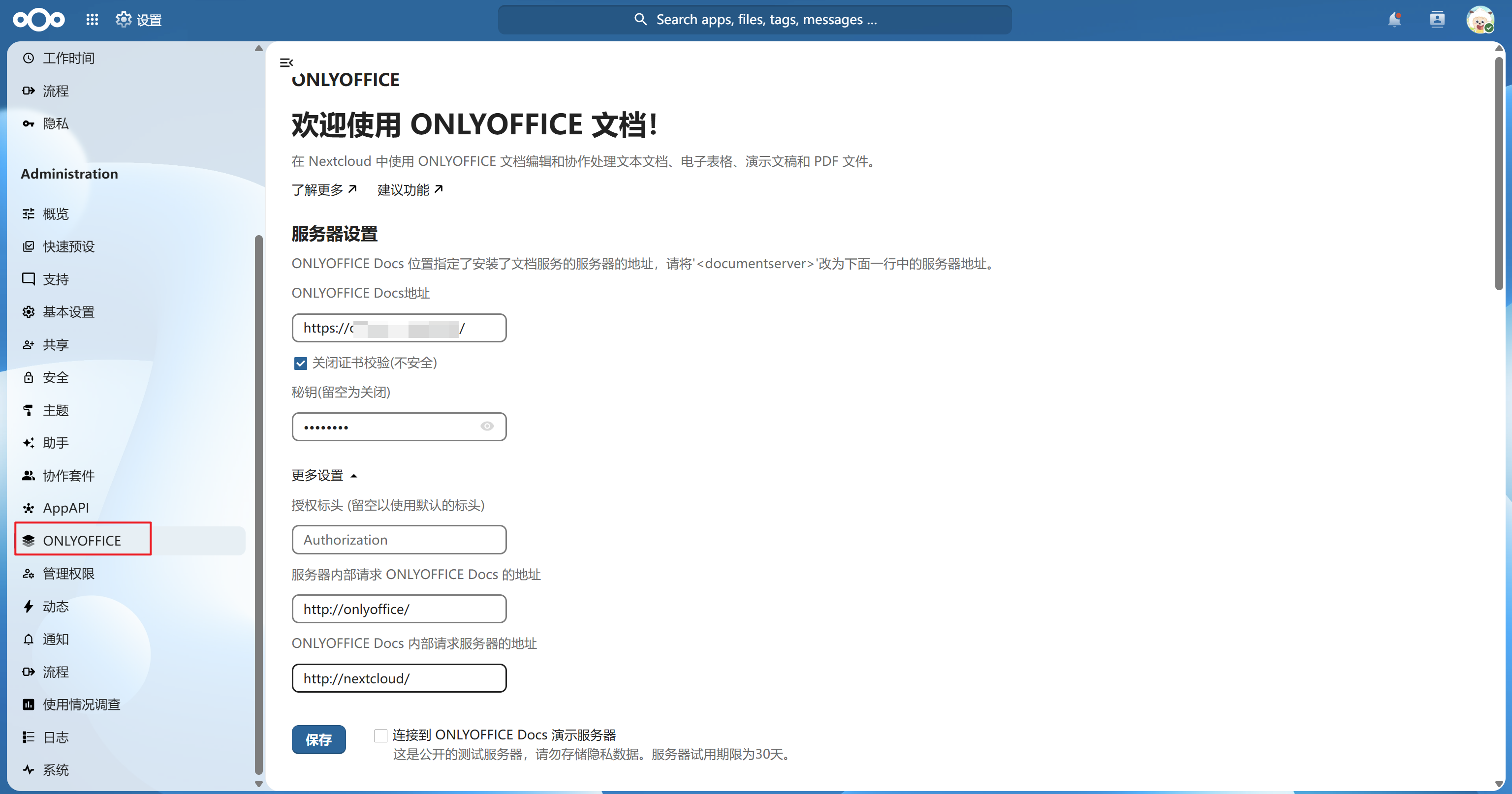This screenshot has width=1512, height=794.
Task: Focus the Authorization header field
Action: (399, 539)
